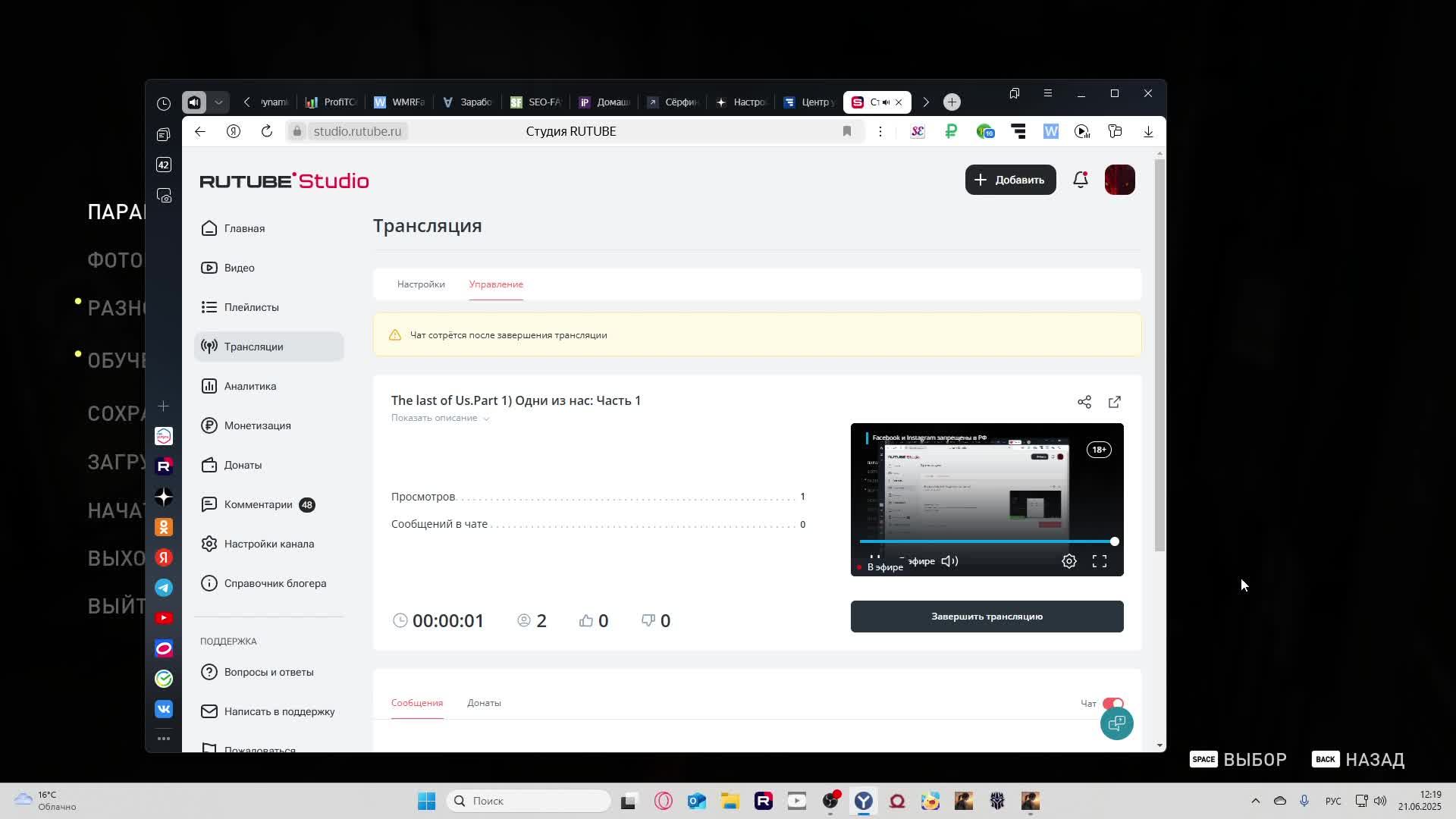Click the RUTUBE Studio logo

[284, 180]
